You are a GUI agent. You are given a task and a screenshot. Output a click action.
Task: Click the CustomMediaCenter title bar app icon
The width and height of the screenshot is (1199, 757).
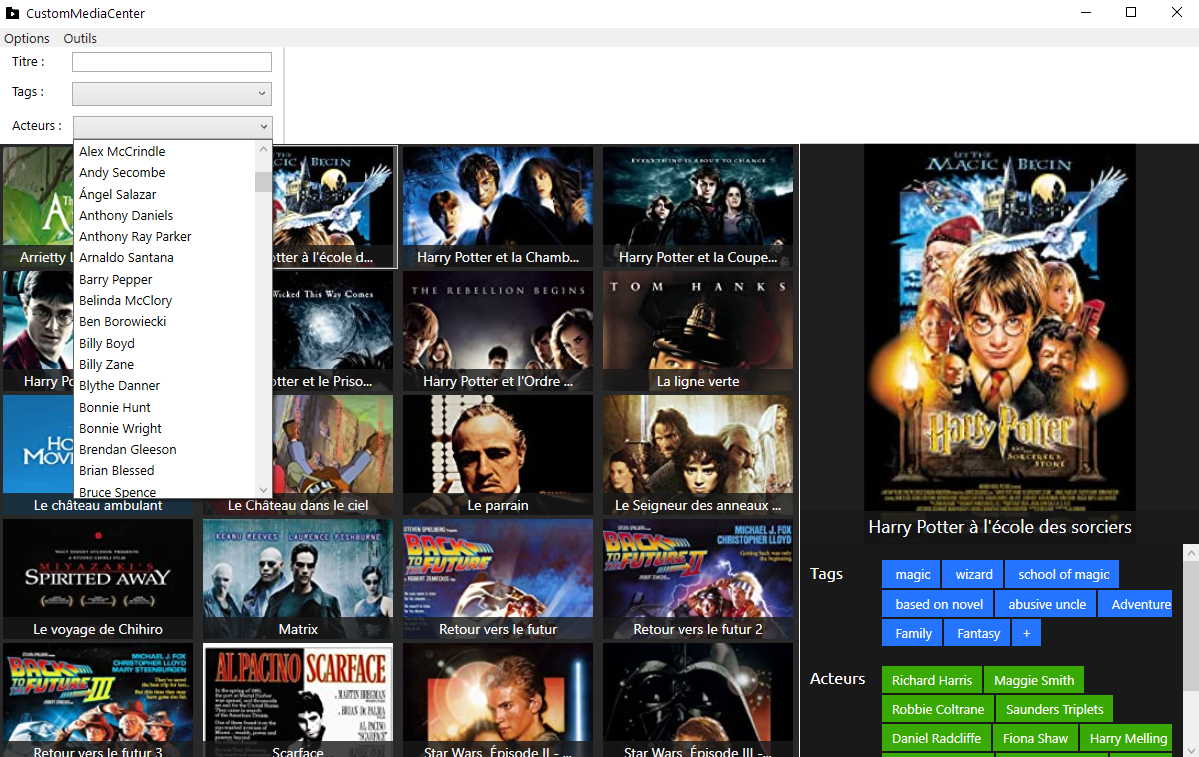12,13
